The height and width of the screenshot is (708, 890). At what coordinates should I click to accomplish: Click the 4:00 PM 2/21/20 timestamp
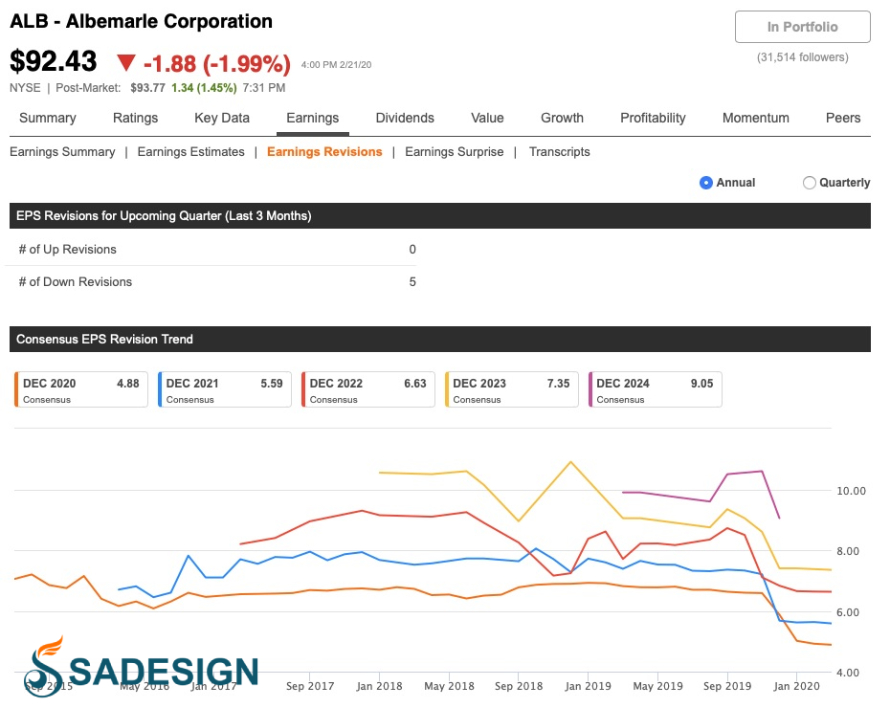(336, 65)
